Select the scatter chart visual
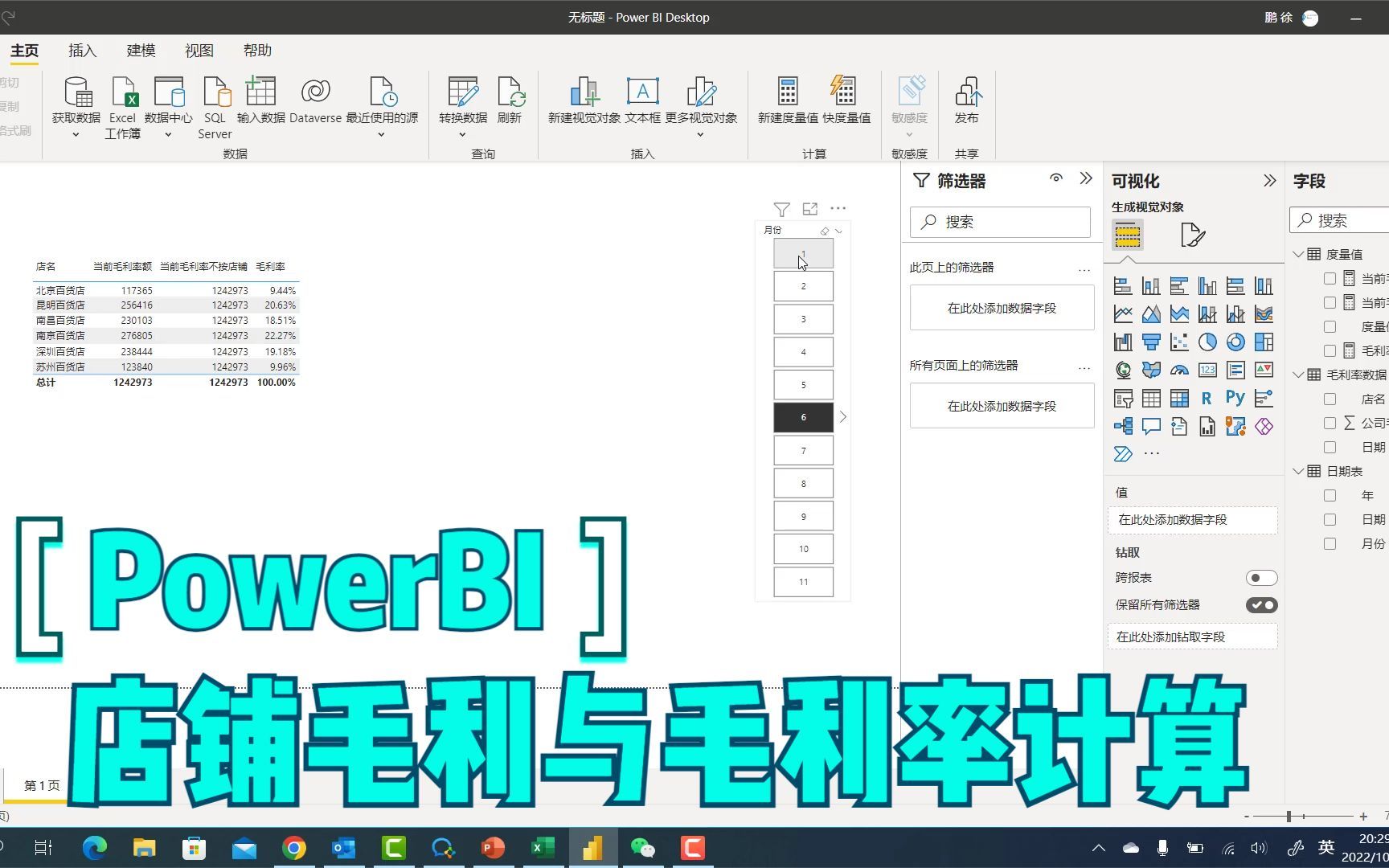Viewport: 1389px width, 868px height. [1179, 342]
